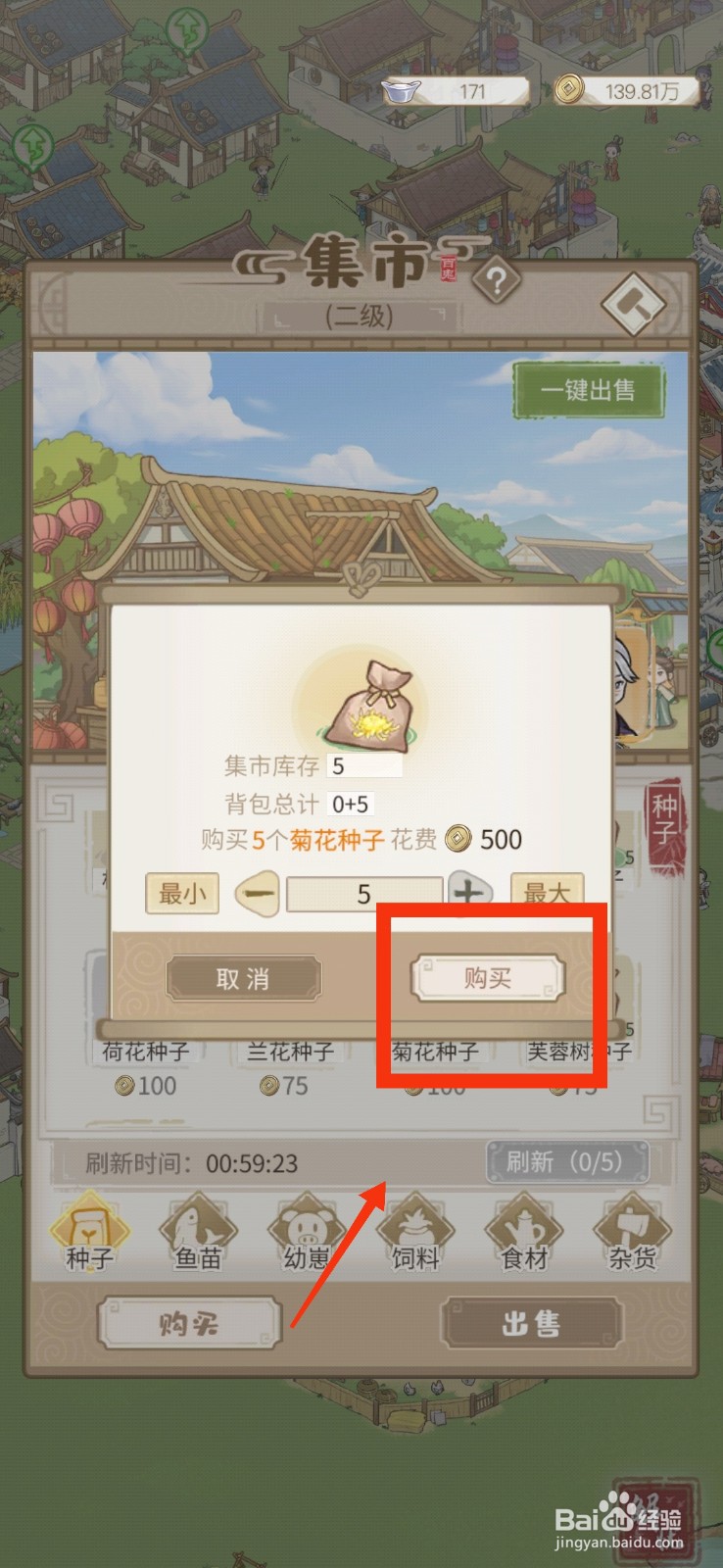Increase quantity with the plus button
723x1568 pixels.
471,892
